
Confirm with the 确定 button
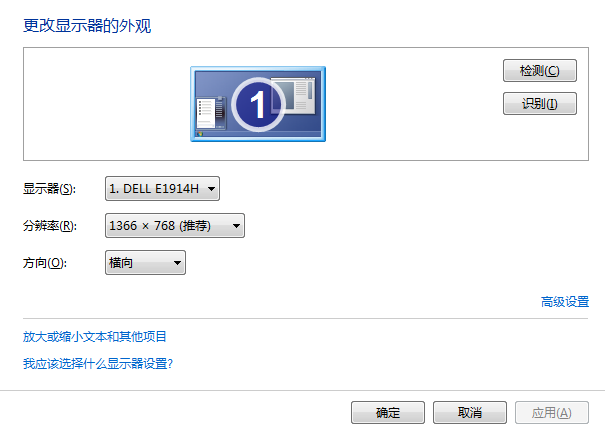(388, 412)
